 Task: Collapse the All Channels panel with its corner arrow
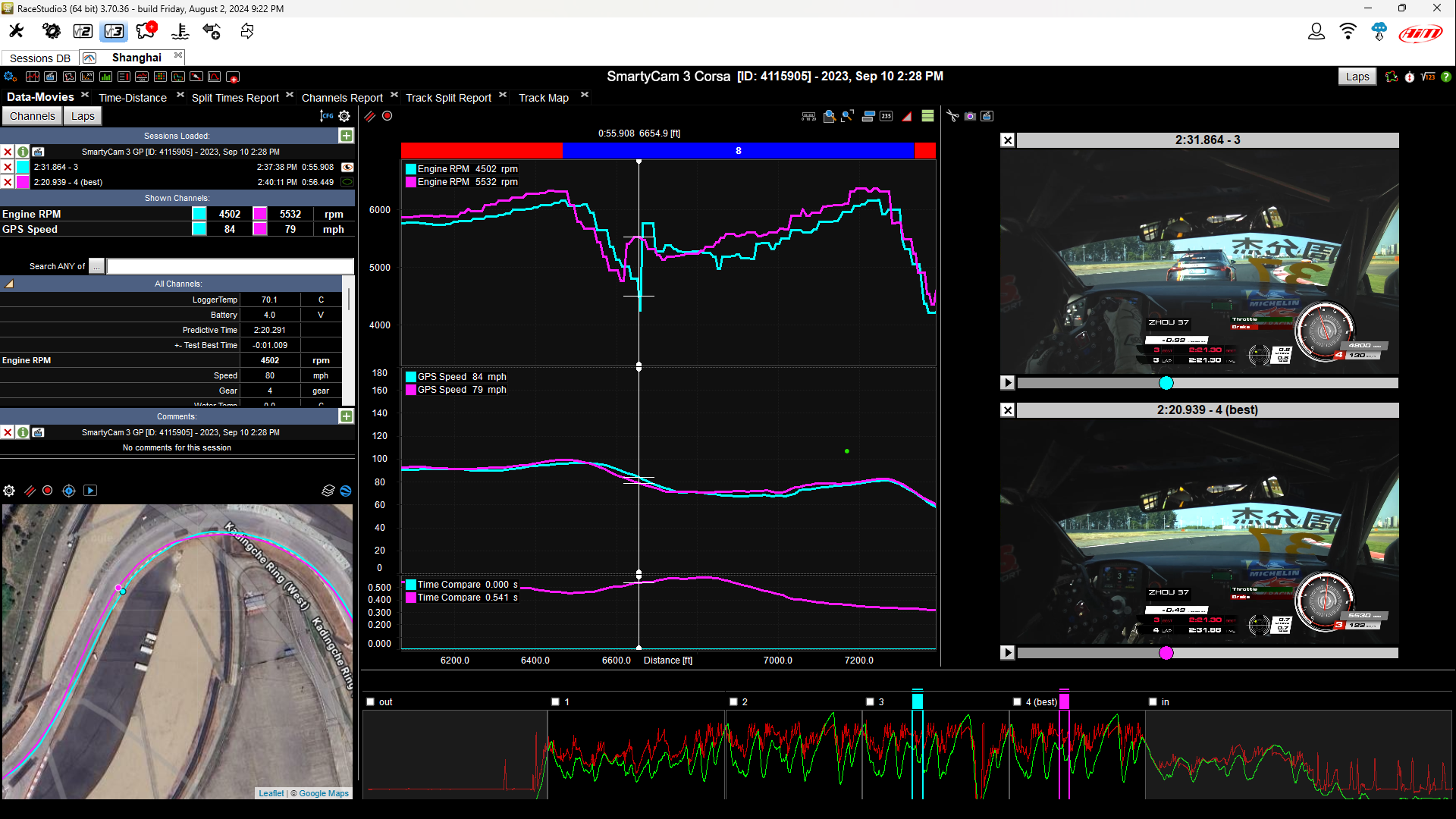click(x=9, y=283)
